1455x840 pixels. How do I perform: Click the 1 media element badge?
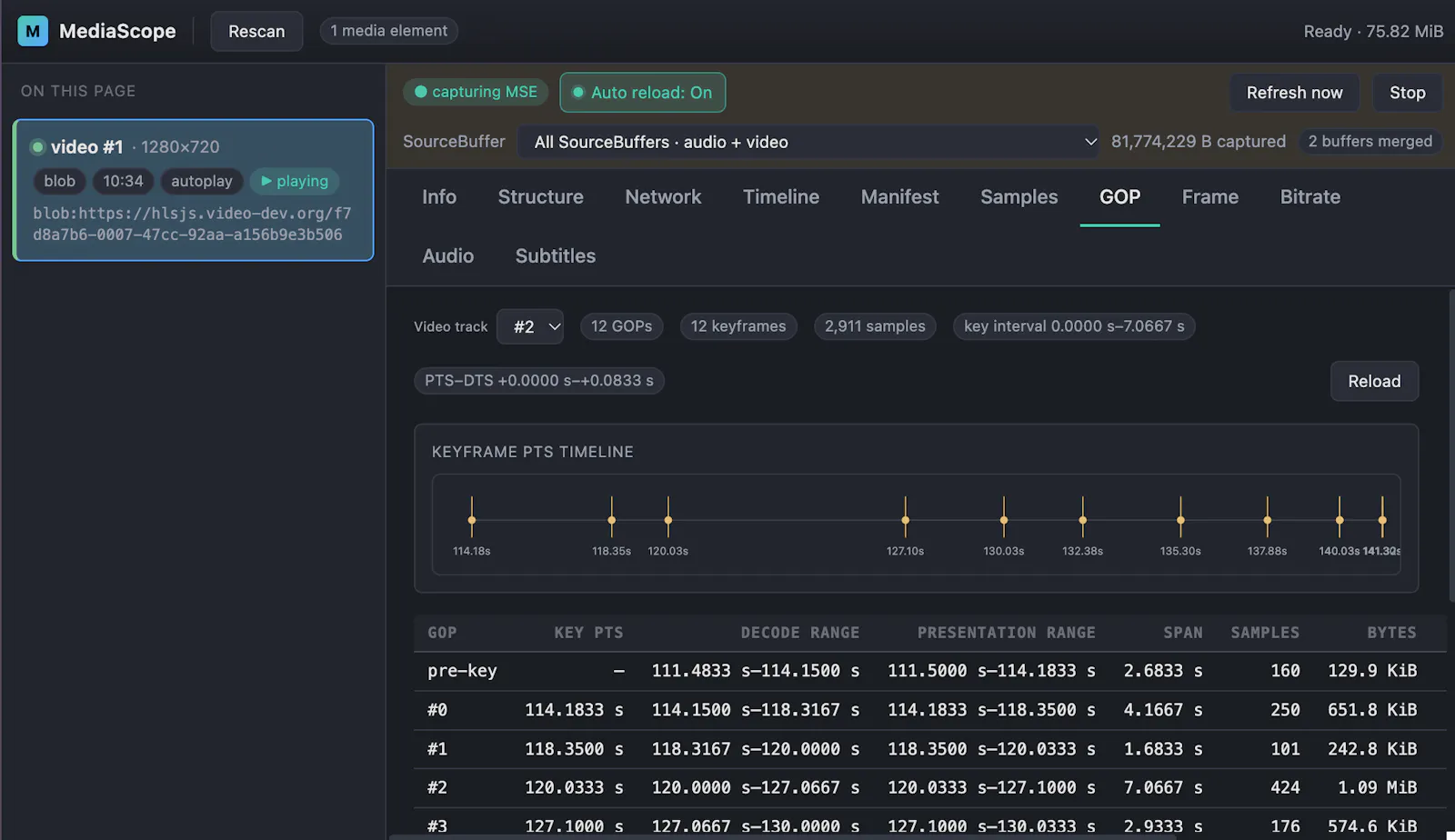tap(388, 31)
